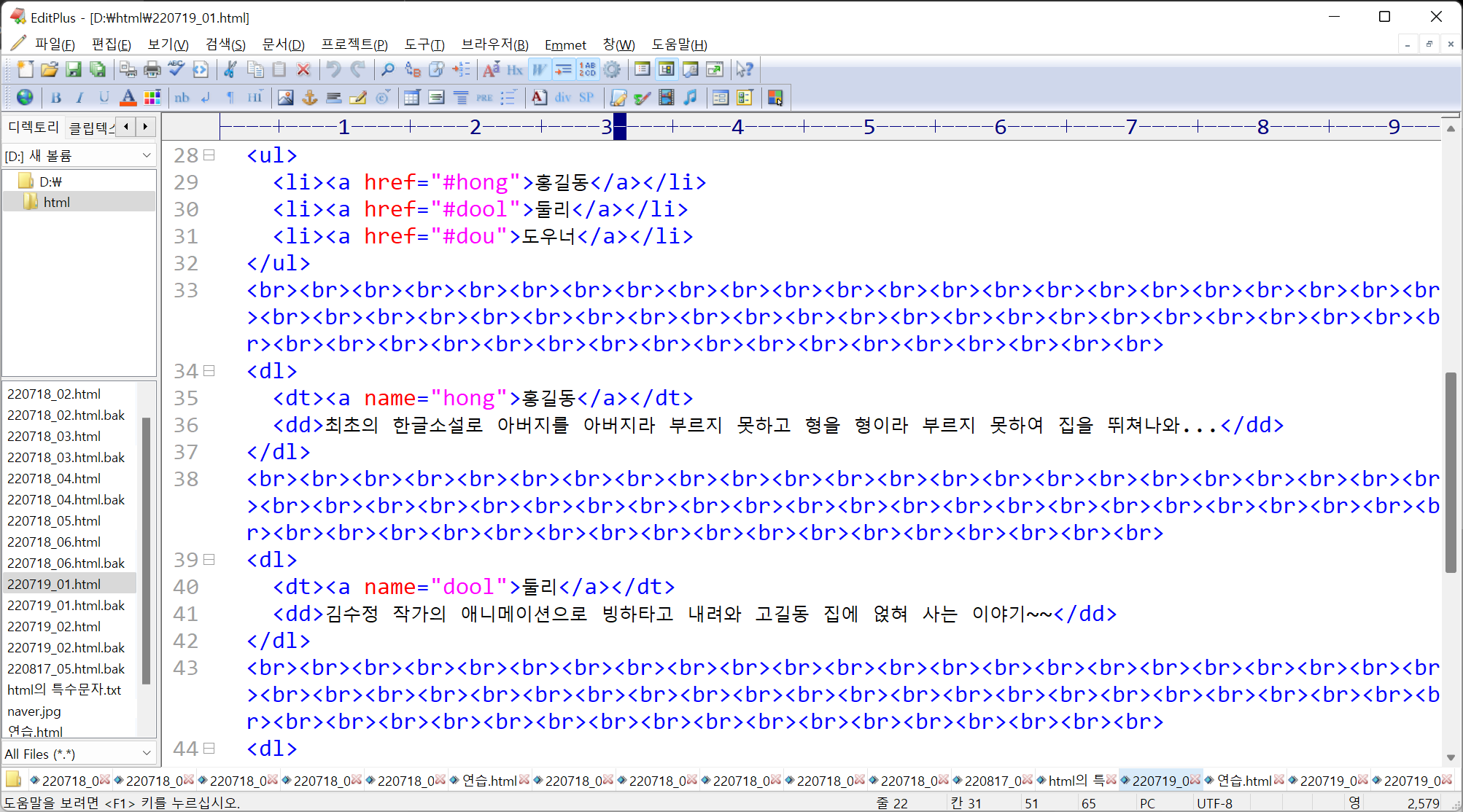1463x812 pixels.
Task: Toggle word wrap W button
Action: coord(539,69)
